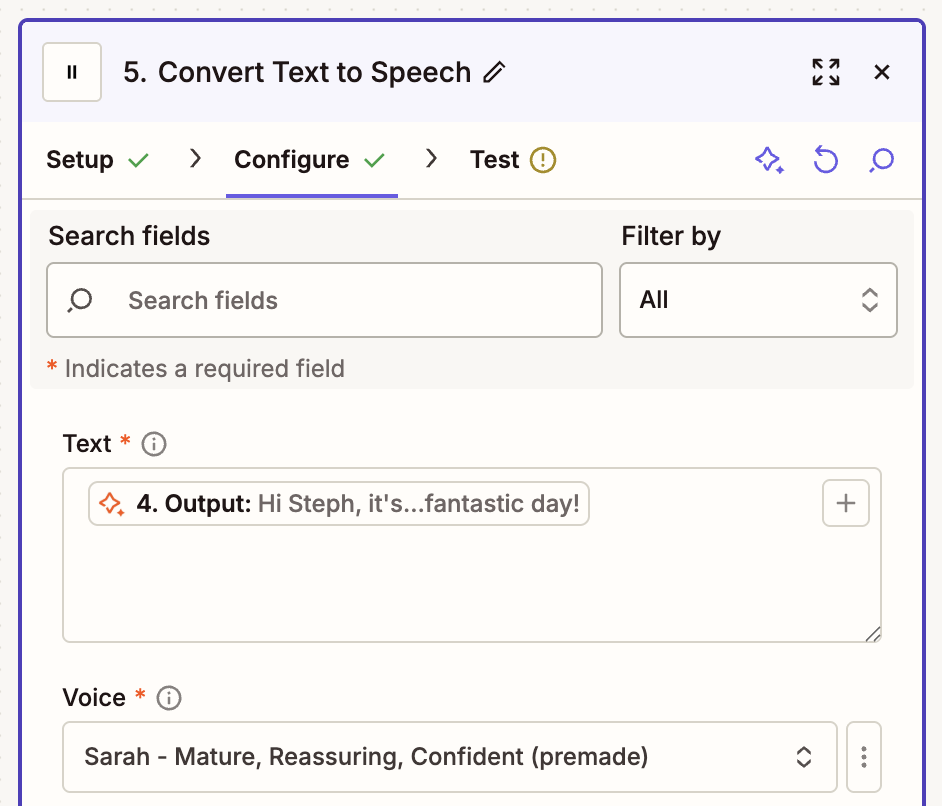
Task: Refresh the step with the circular arrow icon
Action: pos(825,160)
